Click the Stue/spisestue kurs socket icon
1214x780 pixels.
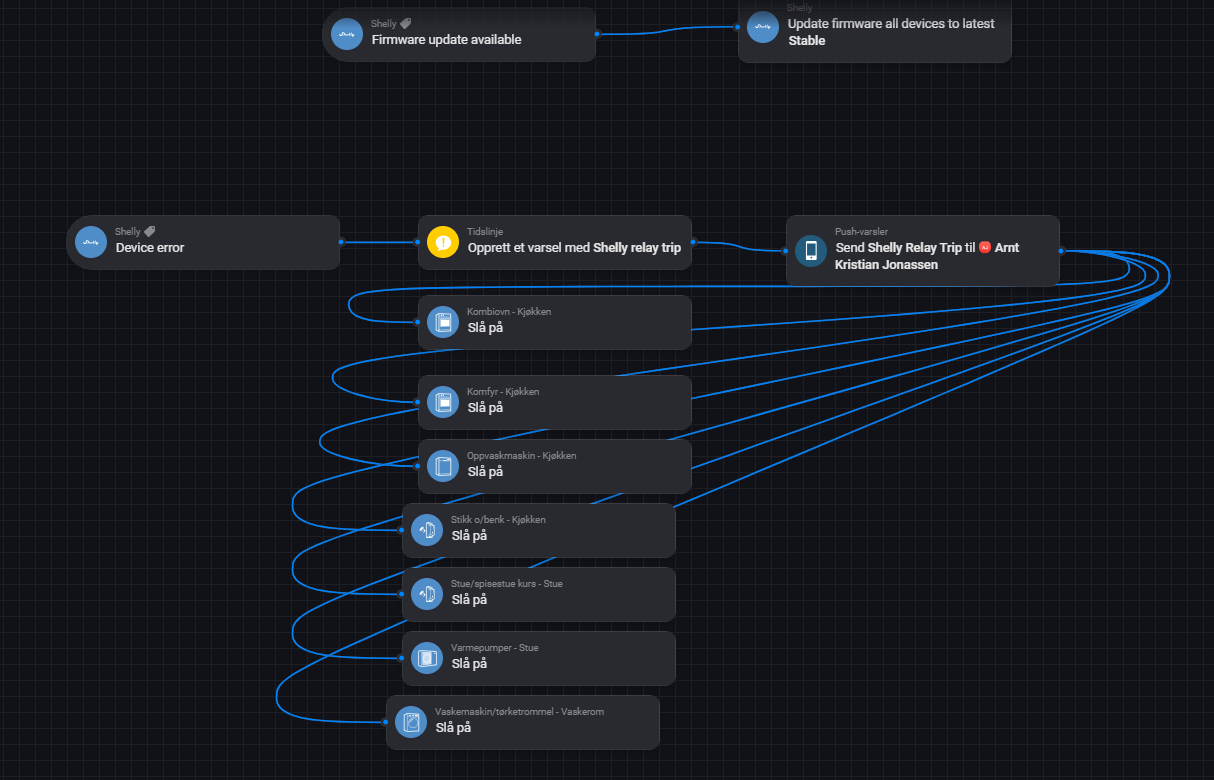(x=427, y=594)
